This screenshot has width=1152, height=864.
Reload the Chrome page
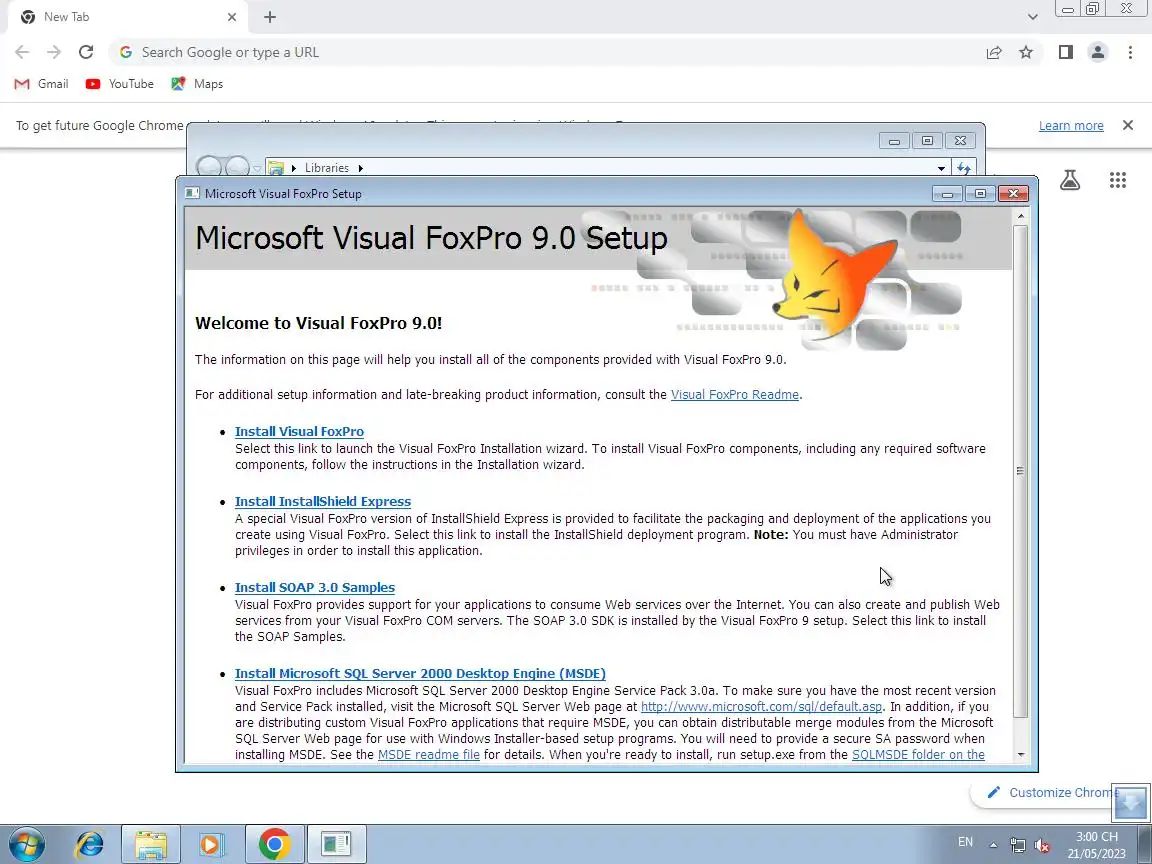point(86,52)
